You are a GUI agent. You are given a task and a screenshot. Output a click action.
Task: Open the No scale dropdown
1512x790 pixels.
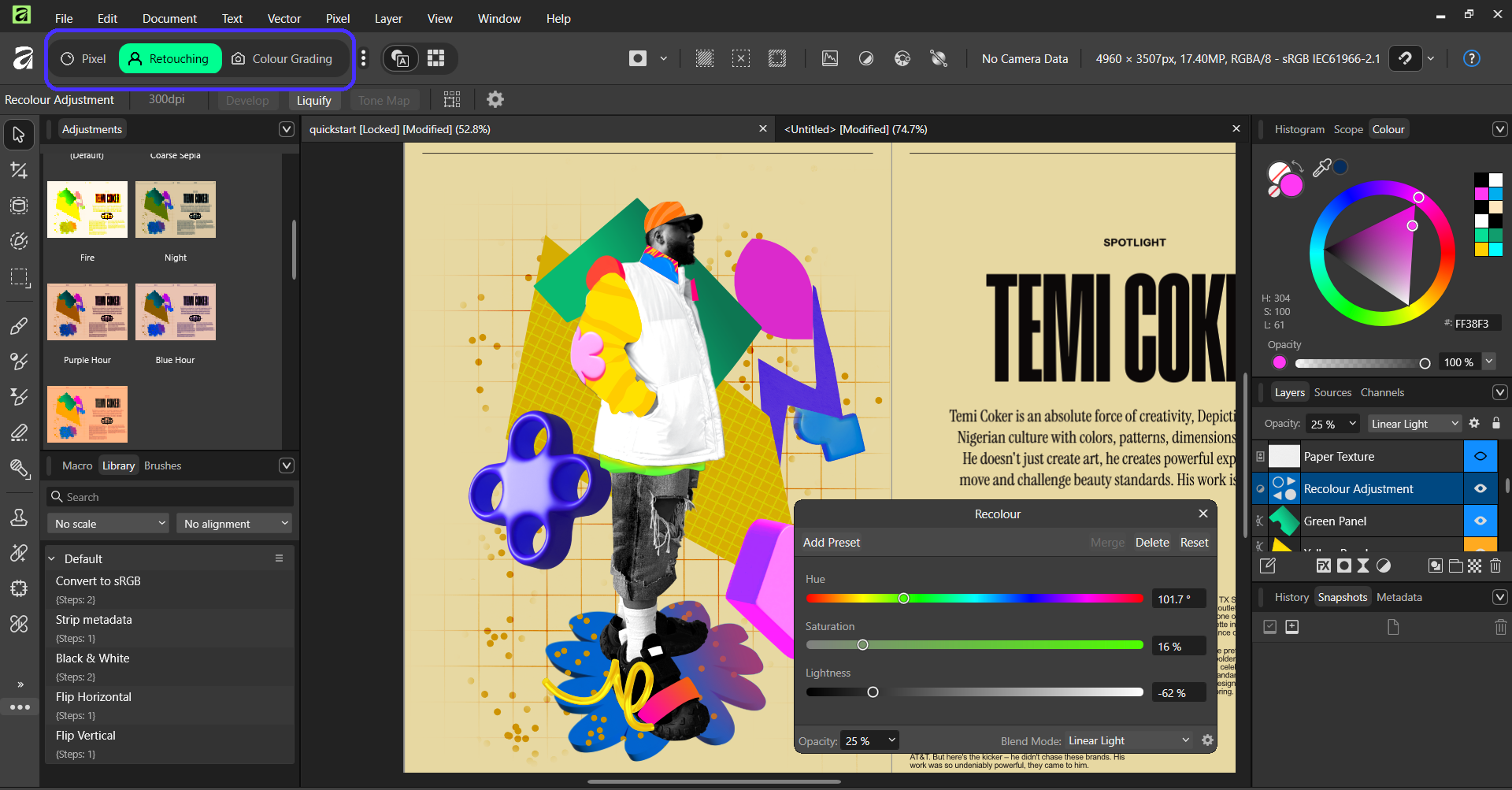pos(109,524)
